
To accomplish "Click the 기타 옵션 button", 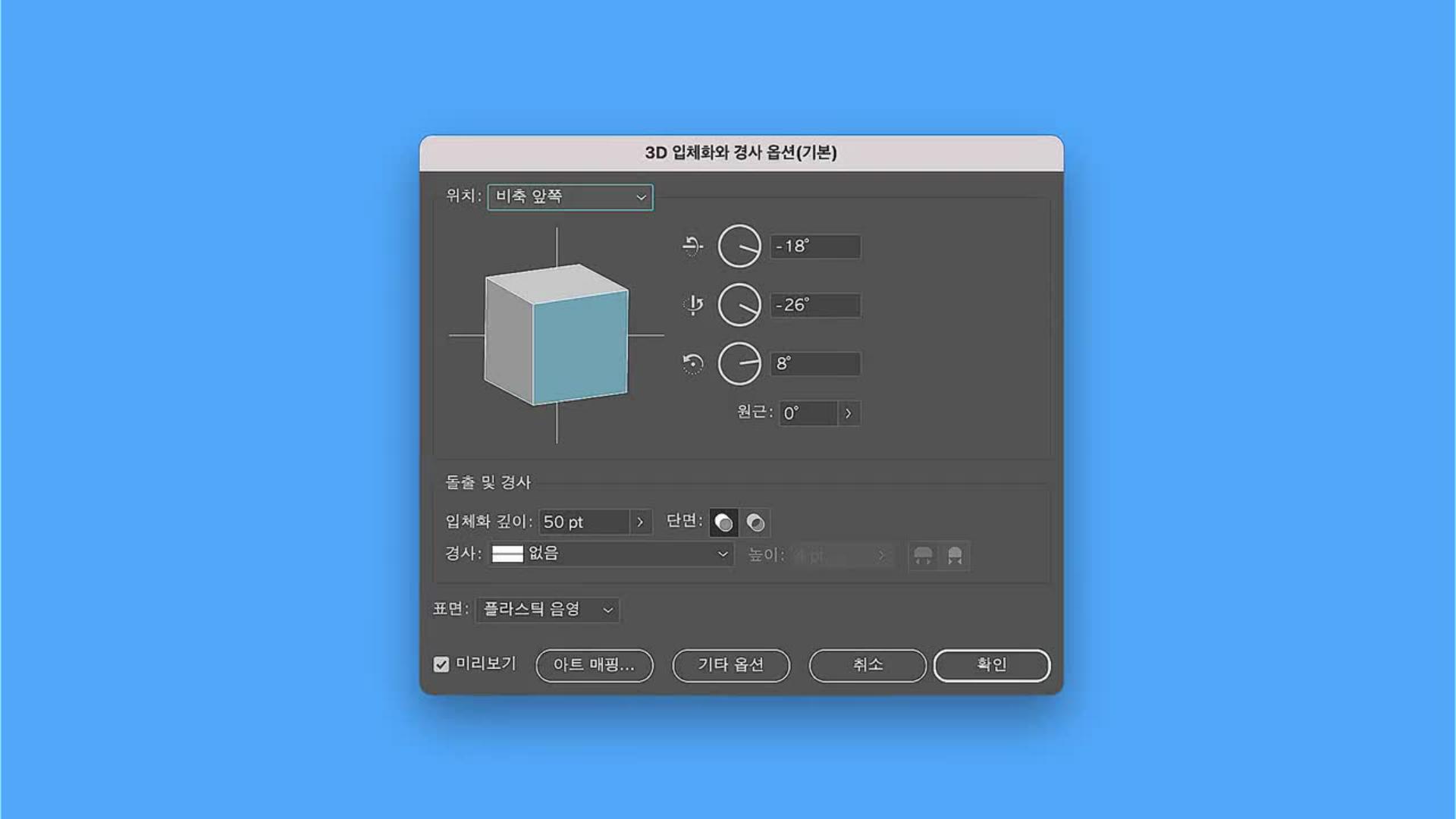I will tap(731, 665).
